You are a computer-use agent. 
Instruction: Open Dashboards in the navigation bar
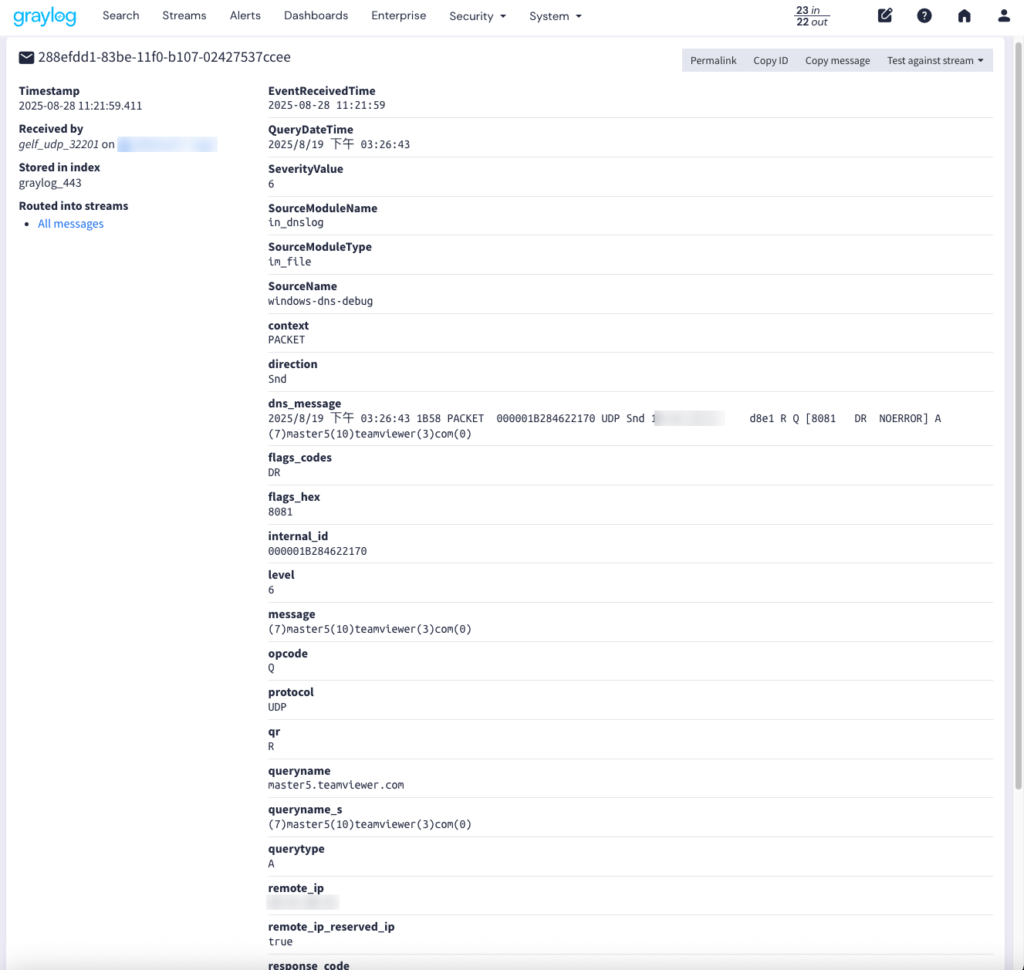[x=315, y=16]
